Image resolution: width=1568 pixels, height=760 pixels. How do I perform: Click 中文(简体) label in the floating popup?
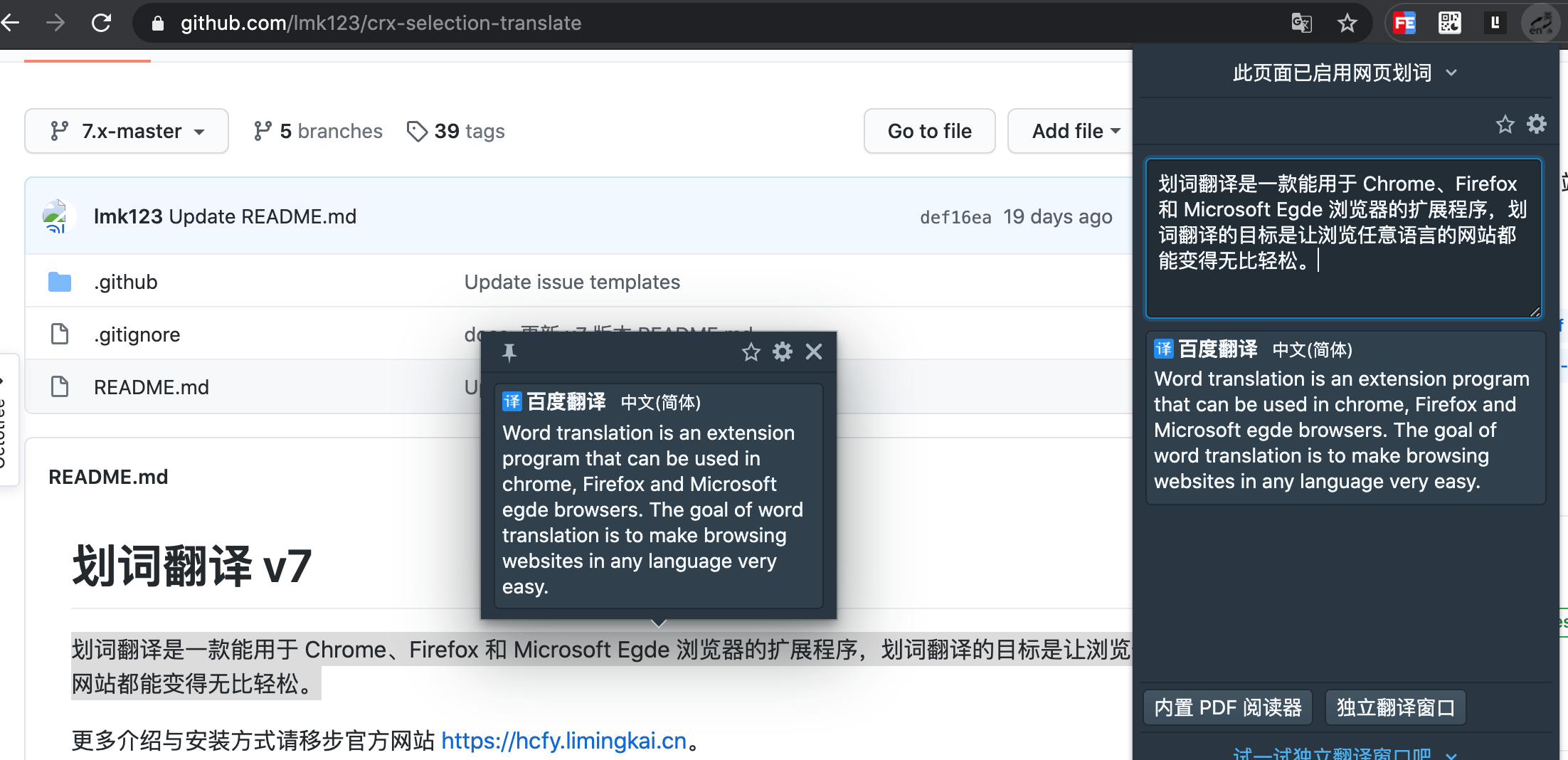click(x=661, y=403)
